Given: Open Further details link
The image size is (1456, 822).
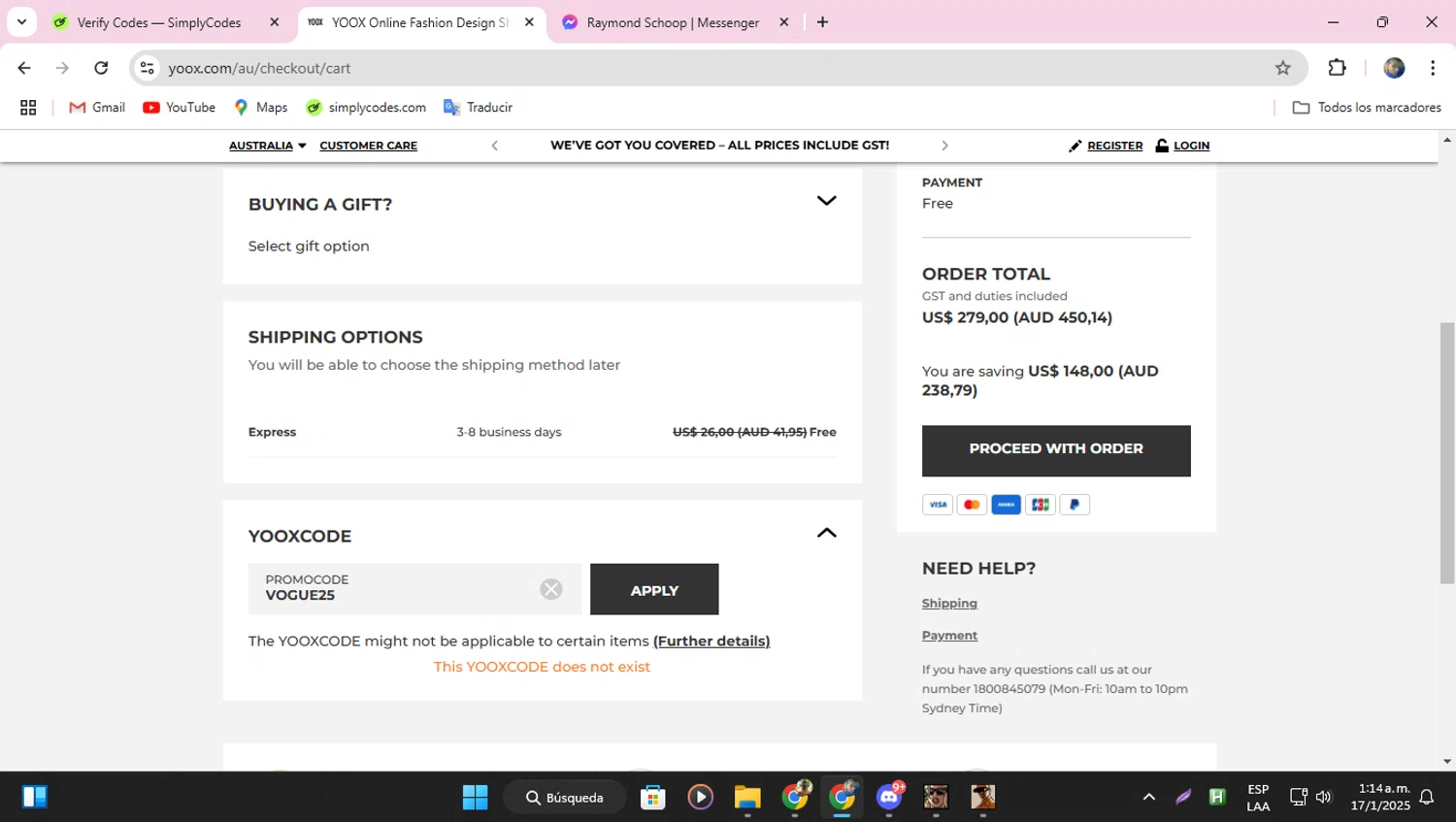Looking at the screenshot, I should pos(711,641).
